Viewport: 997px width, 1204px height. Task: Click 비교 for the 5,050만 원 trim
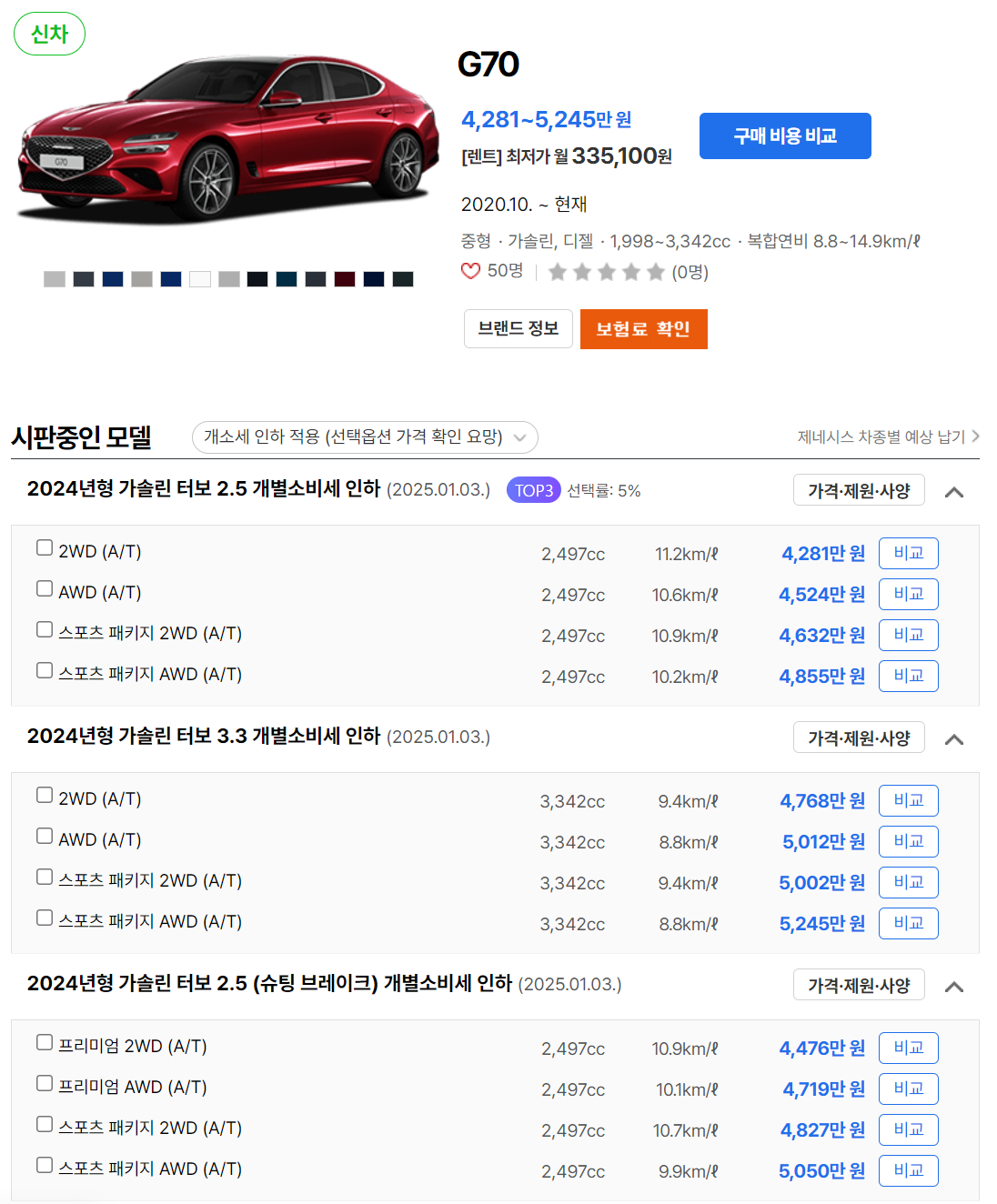(x=909, y=1170)
